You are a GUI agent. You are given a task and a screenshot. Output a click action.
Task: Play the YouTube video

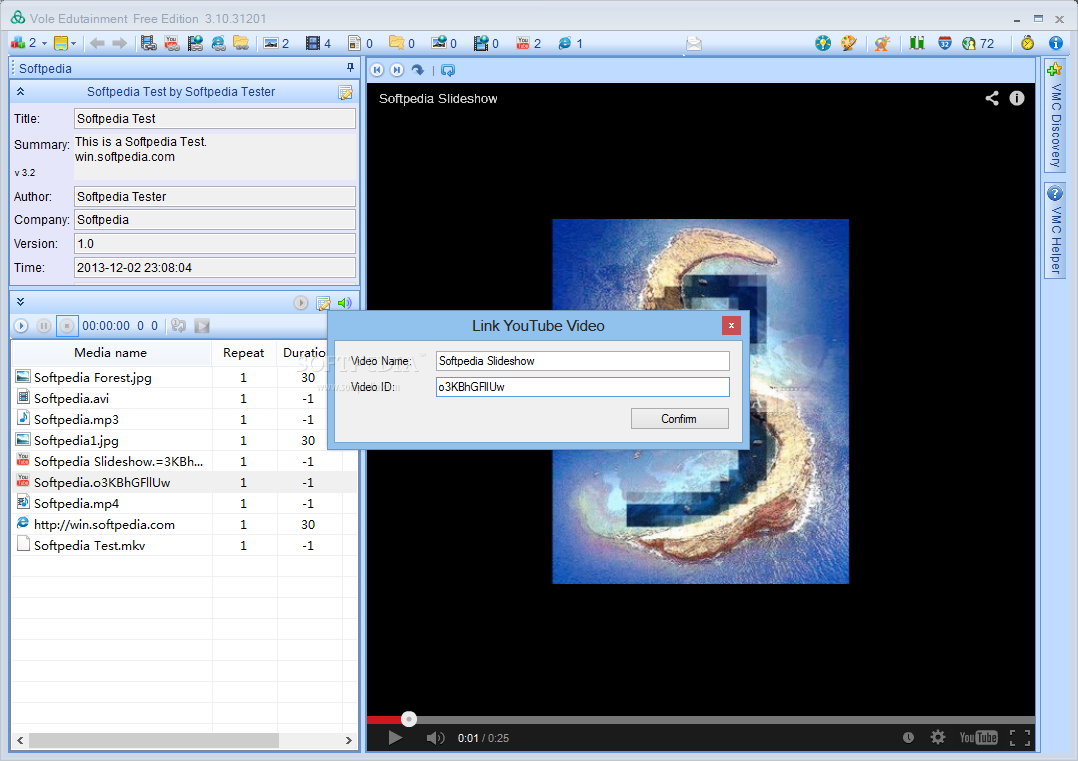pyautogui.click(x=395, y=738)
